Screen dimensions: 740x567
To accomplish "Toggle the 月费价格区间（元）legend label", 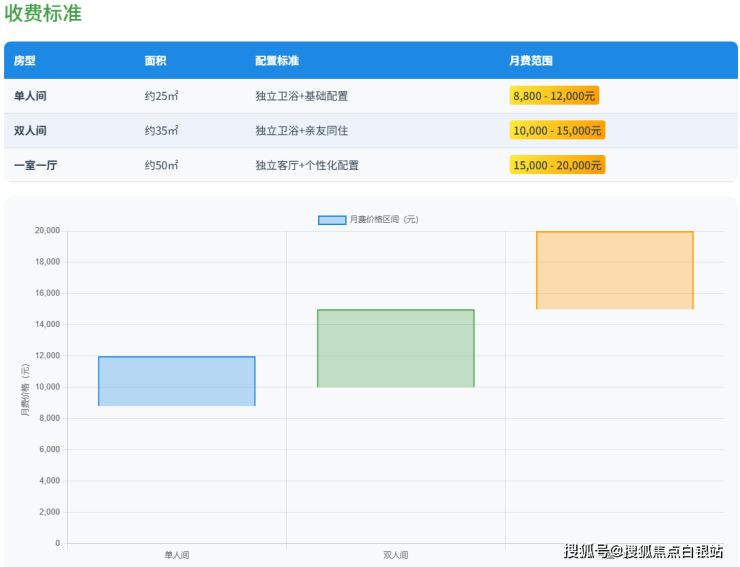I will click(x=383, y=220).
